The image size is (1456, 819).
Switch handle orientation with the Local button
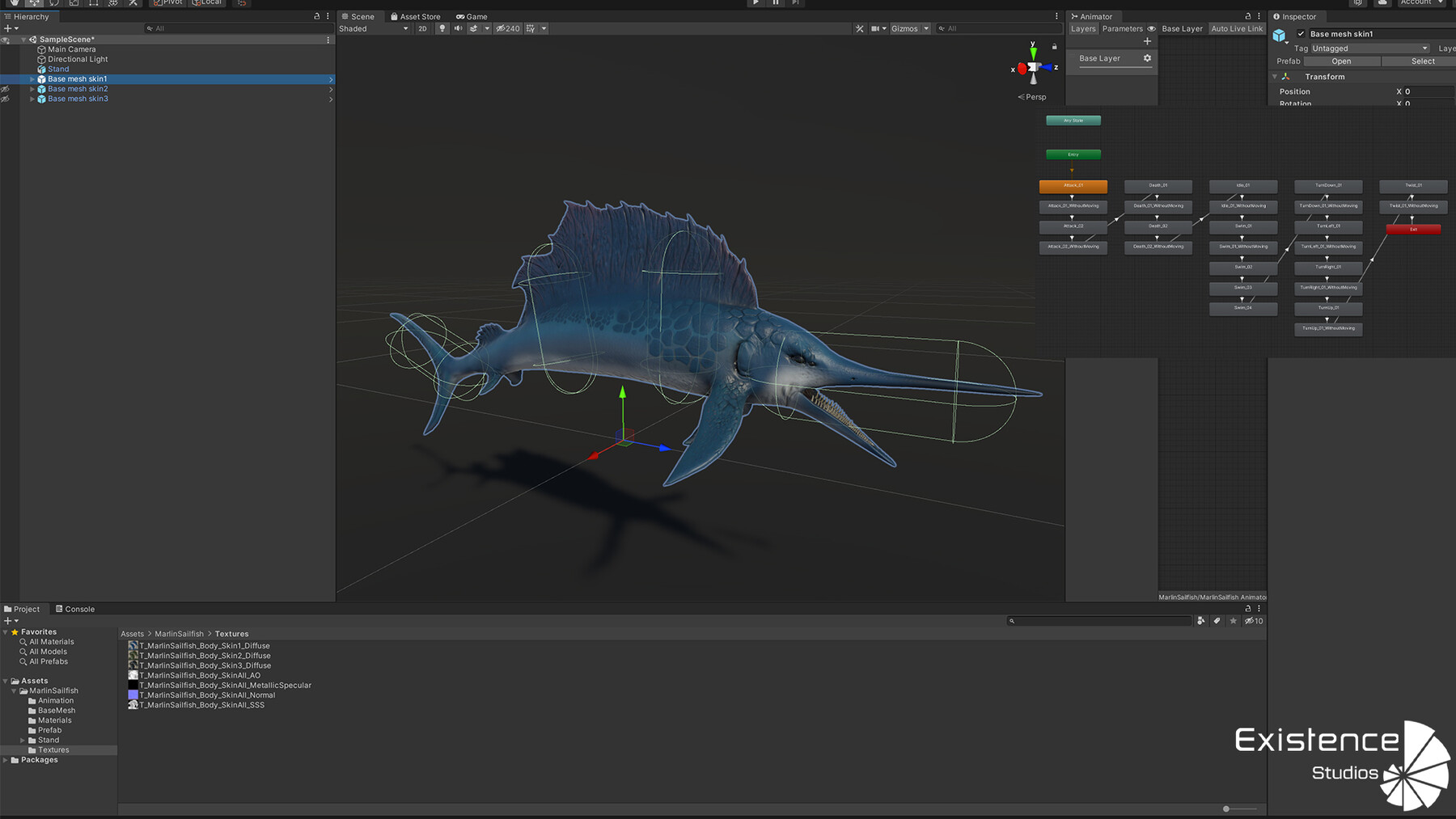(x=208, y=3)
